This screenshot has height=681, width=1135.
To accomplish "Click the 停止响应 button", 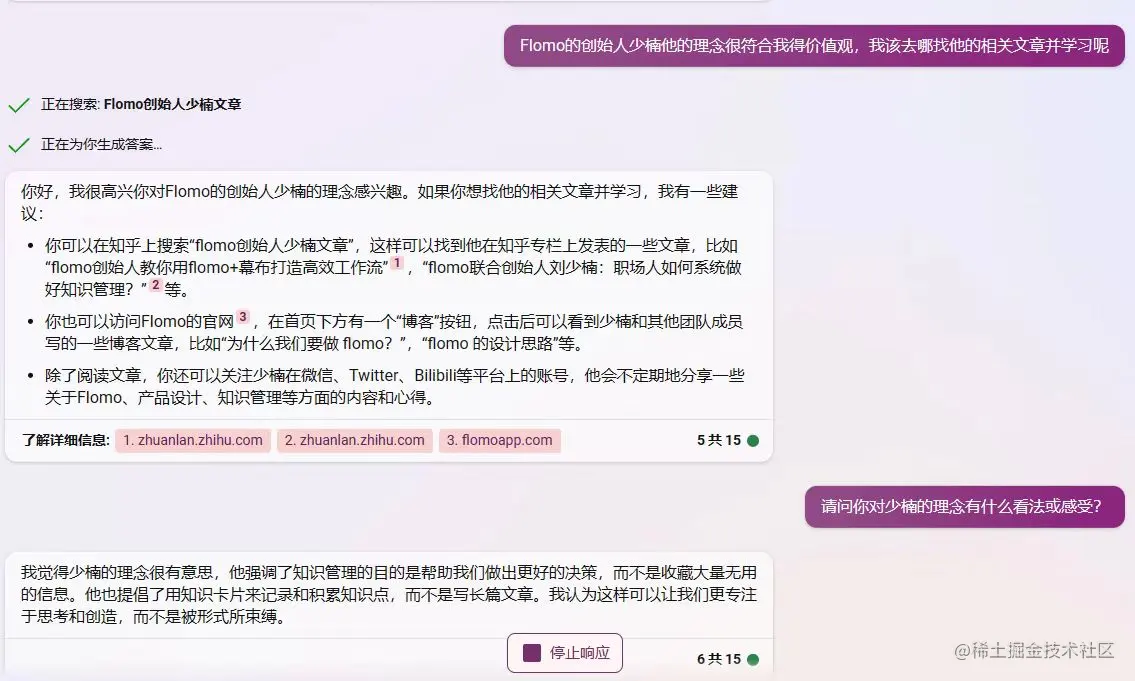I will click(565, 653).
